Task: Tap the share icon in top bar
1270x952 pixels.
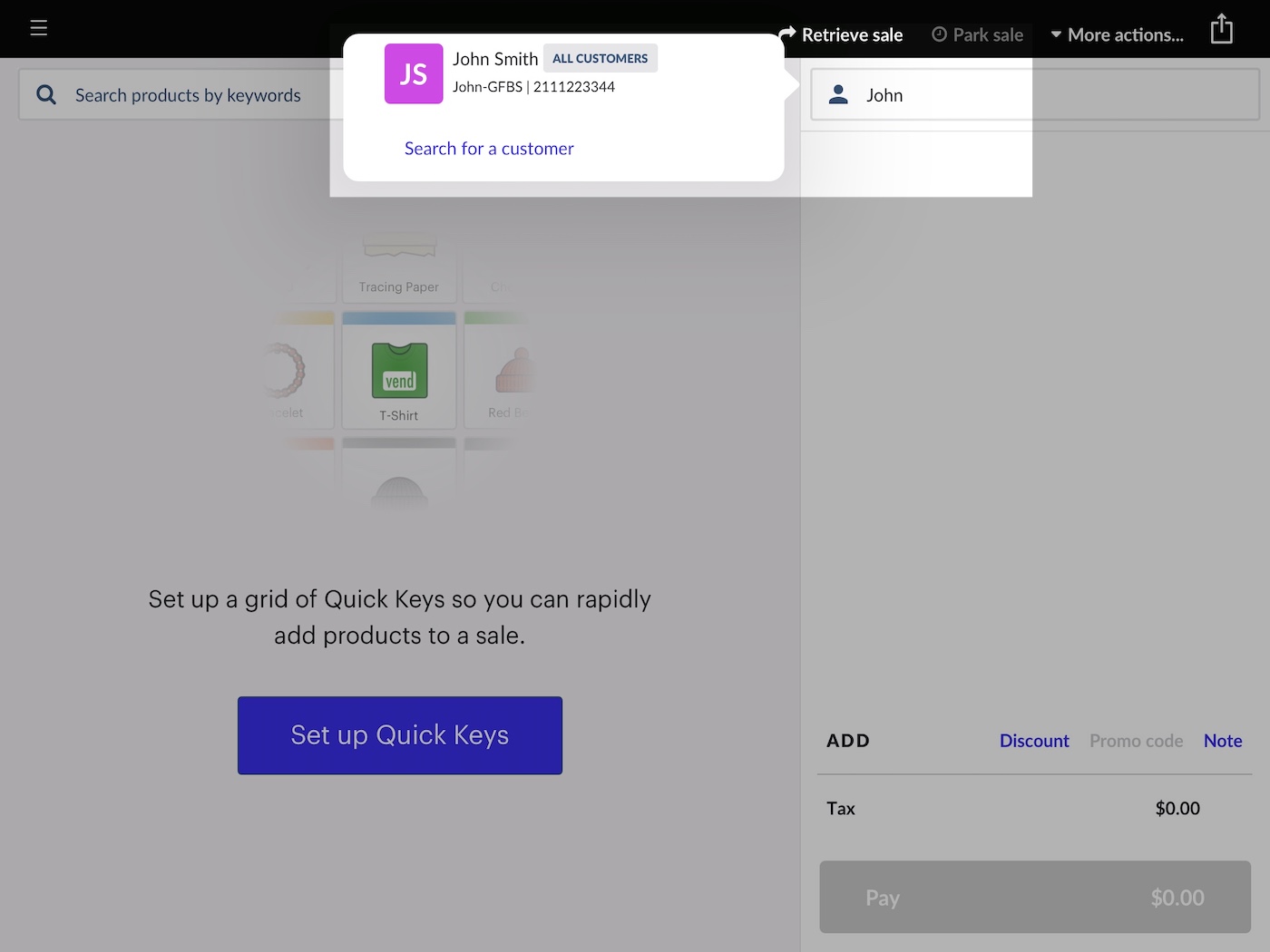Action: [1222, 29]
